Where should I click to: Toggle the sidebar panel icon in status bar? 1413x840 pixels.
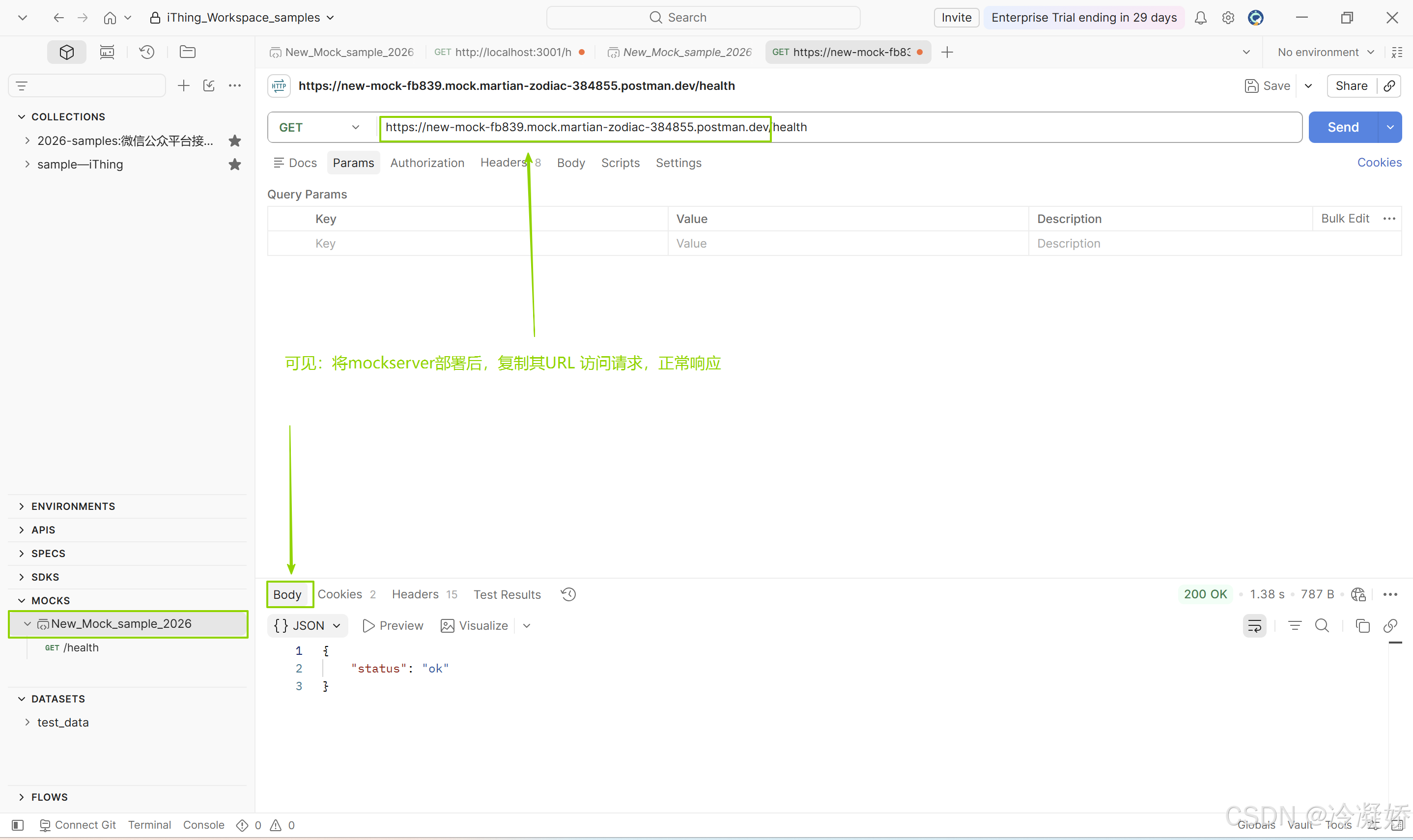coord(18,825)
